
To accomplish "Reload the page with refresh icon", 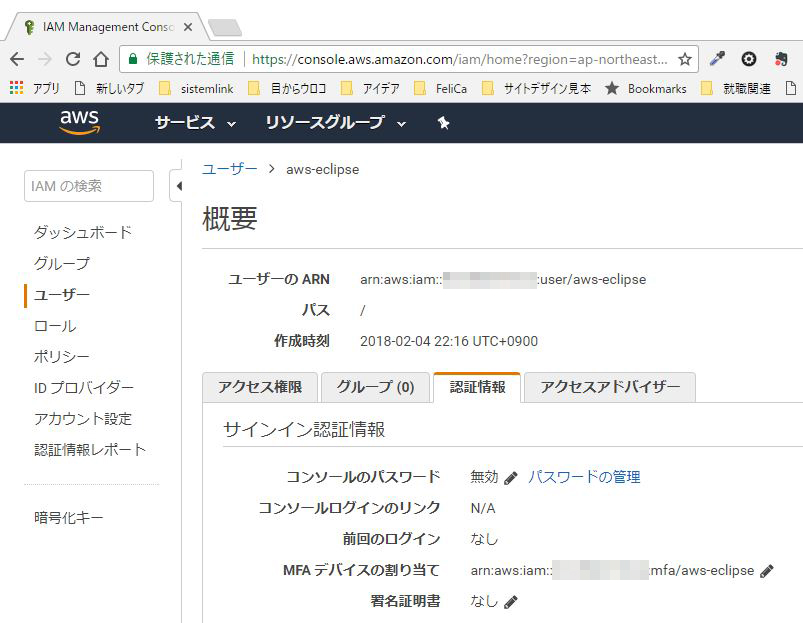I will (73, 59).
